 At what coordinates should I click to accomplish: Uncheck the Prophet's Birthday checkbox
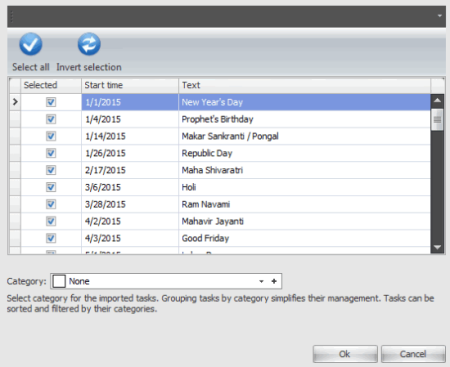[x=51, y=119]
